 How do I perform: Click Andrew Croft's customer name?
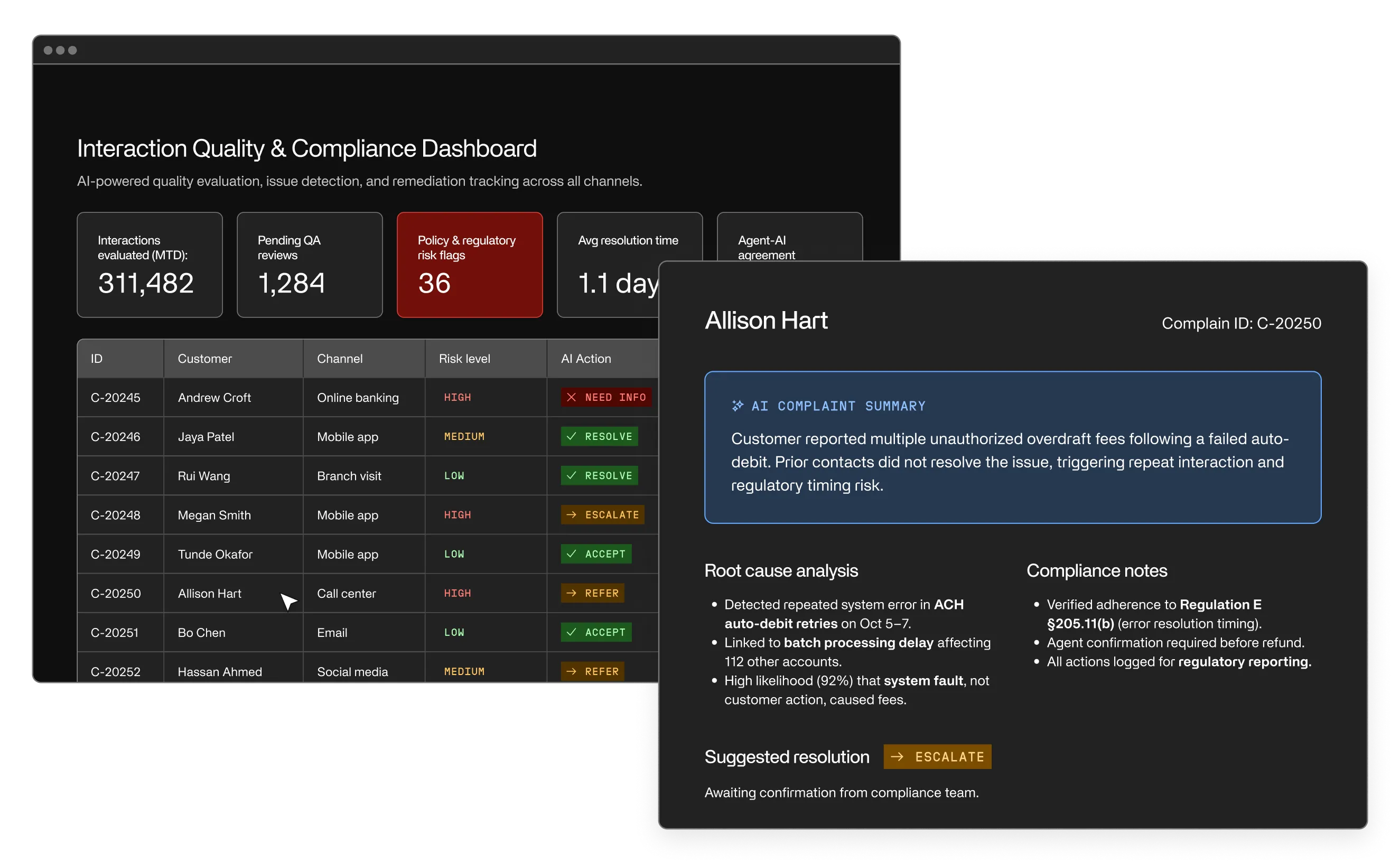click(x=214, y=398)
